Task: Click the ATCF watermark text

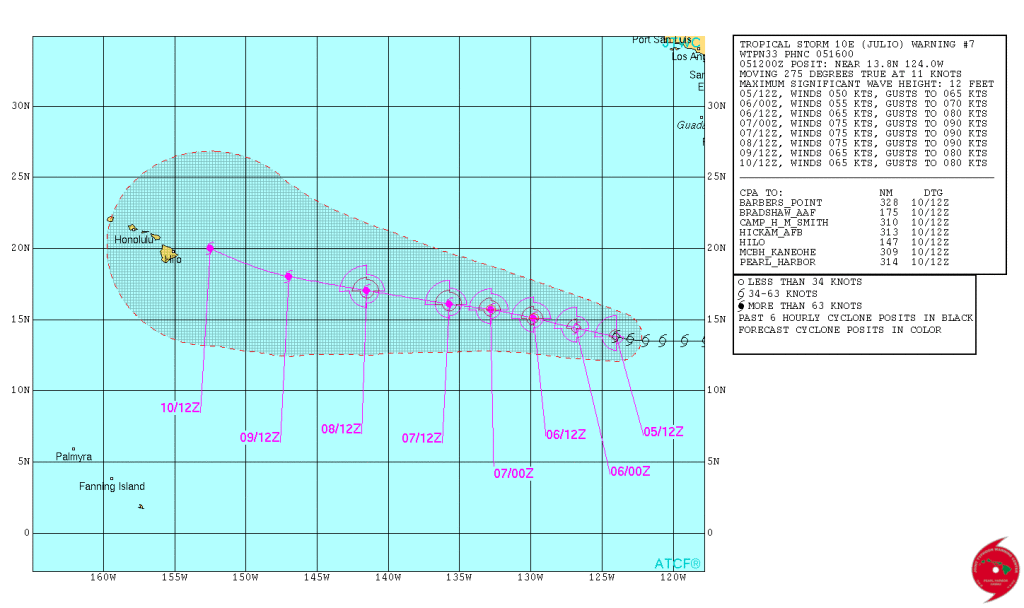Action: 678,564
